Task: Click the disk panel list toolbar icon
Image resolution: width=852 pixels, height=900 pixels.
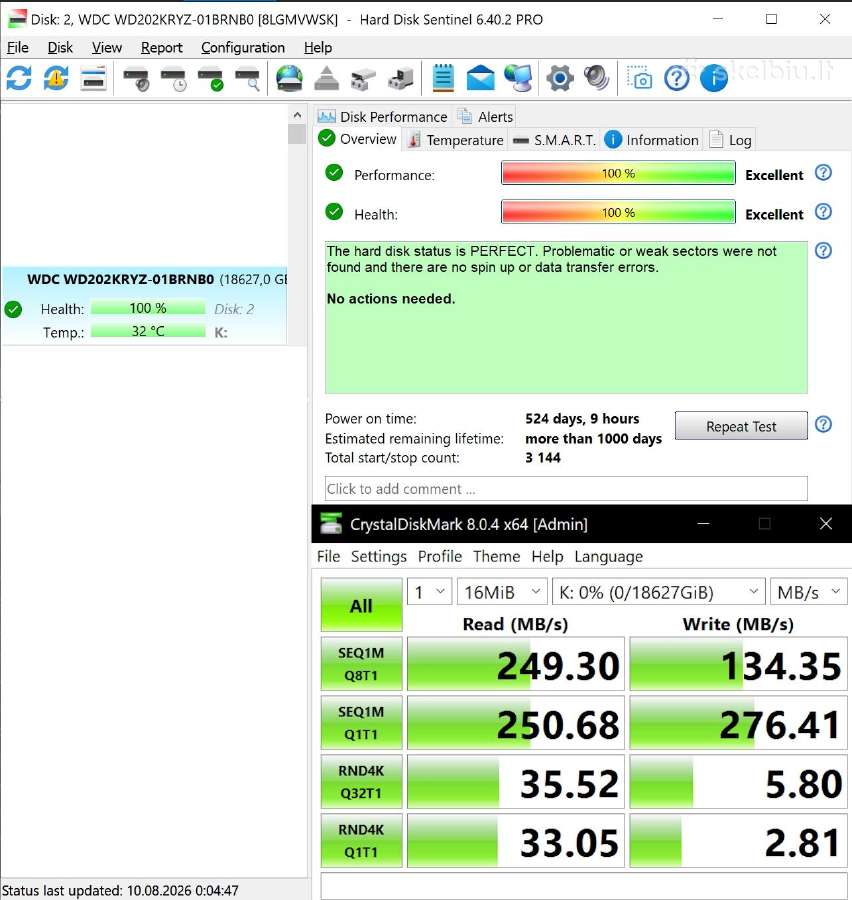Action: tap(94, 77)
